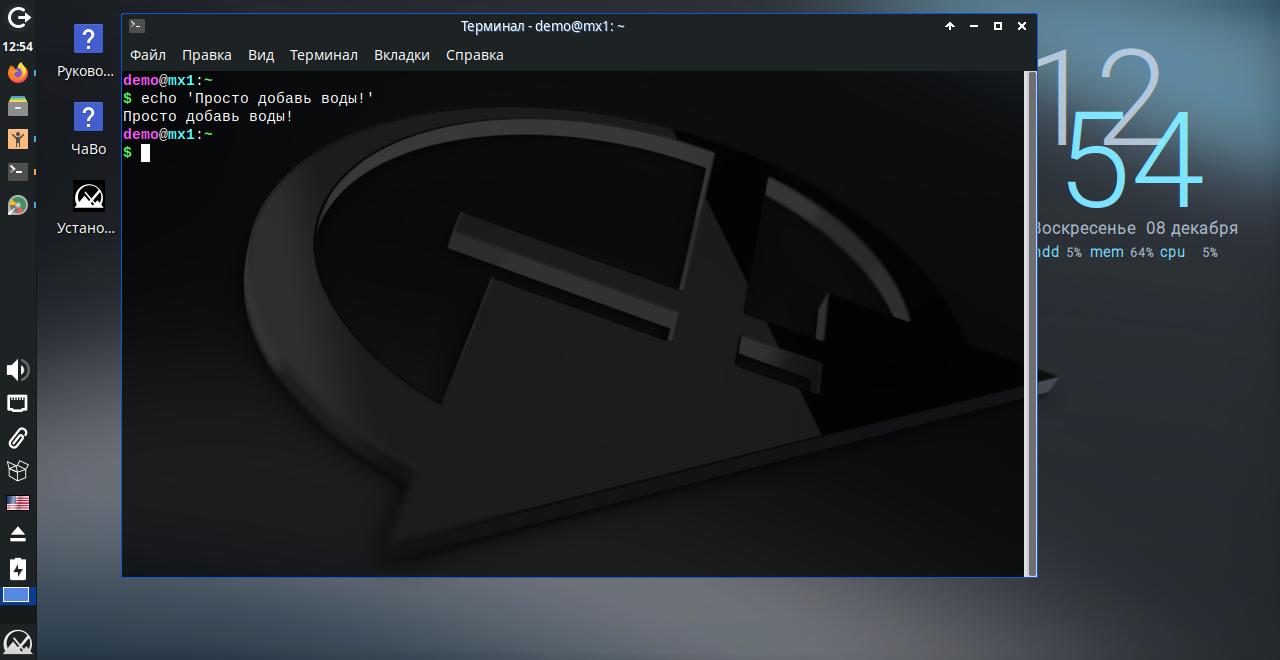Click the keep-above arrow title bar button
The height and width of the screenshot is (660, 1280).
pyautogui.click(x=950, y=26)
